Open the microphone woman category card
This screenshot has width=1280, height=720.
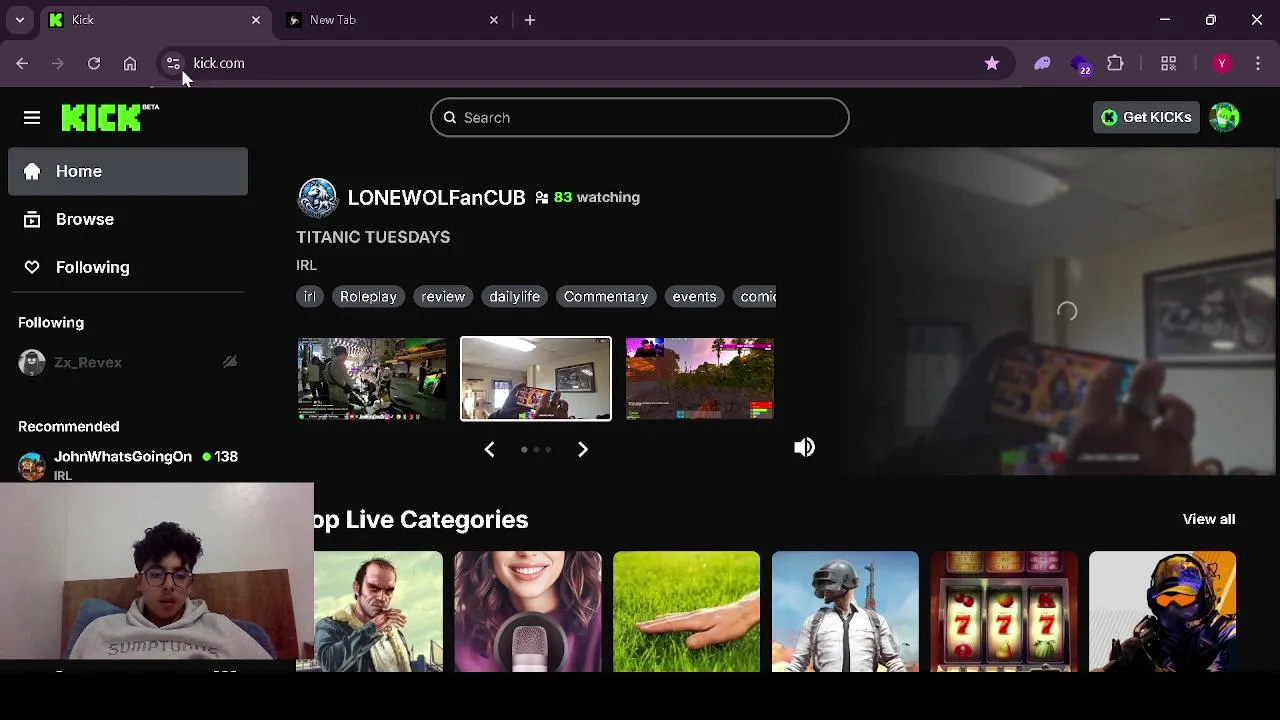(x=528, y=611)
